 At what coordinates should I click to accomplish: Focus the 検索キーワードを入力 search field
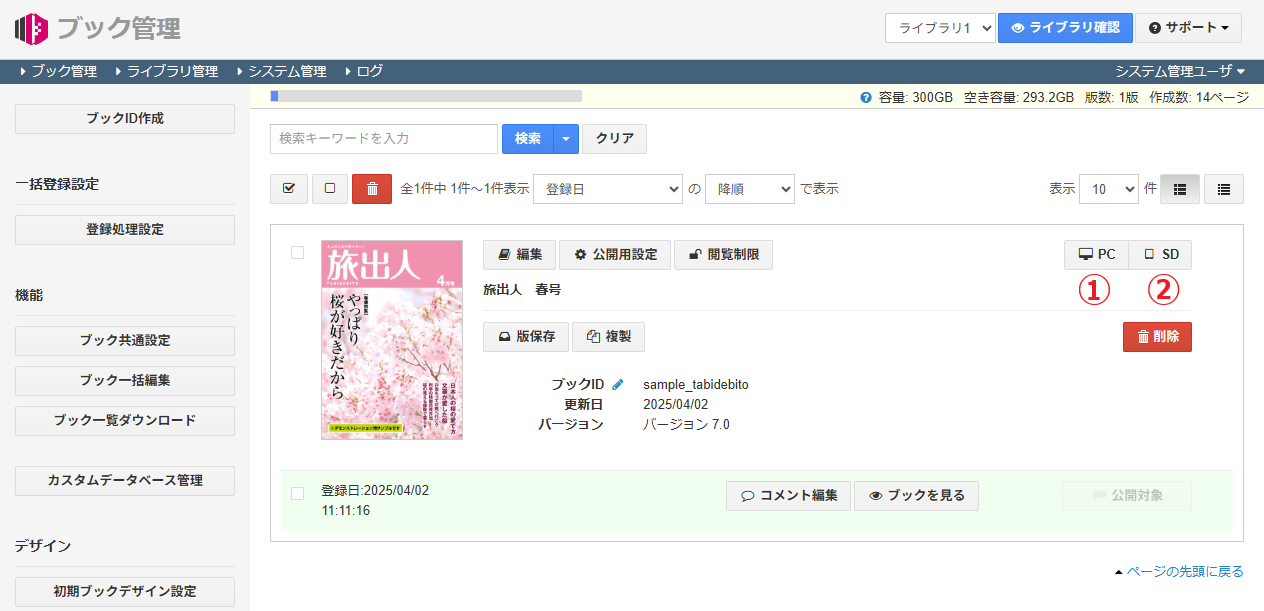(384, 139)
